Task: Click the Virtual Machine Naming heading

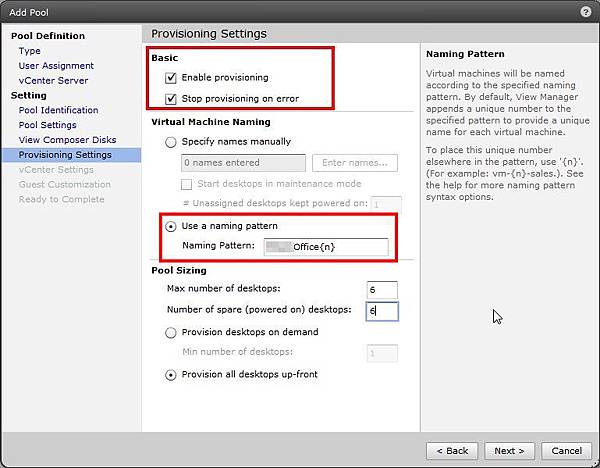Action: point(211,122)
